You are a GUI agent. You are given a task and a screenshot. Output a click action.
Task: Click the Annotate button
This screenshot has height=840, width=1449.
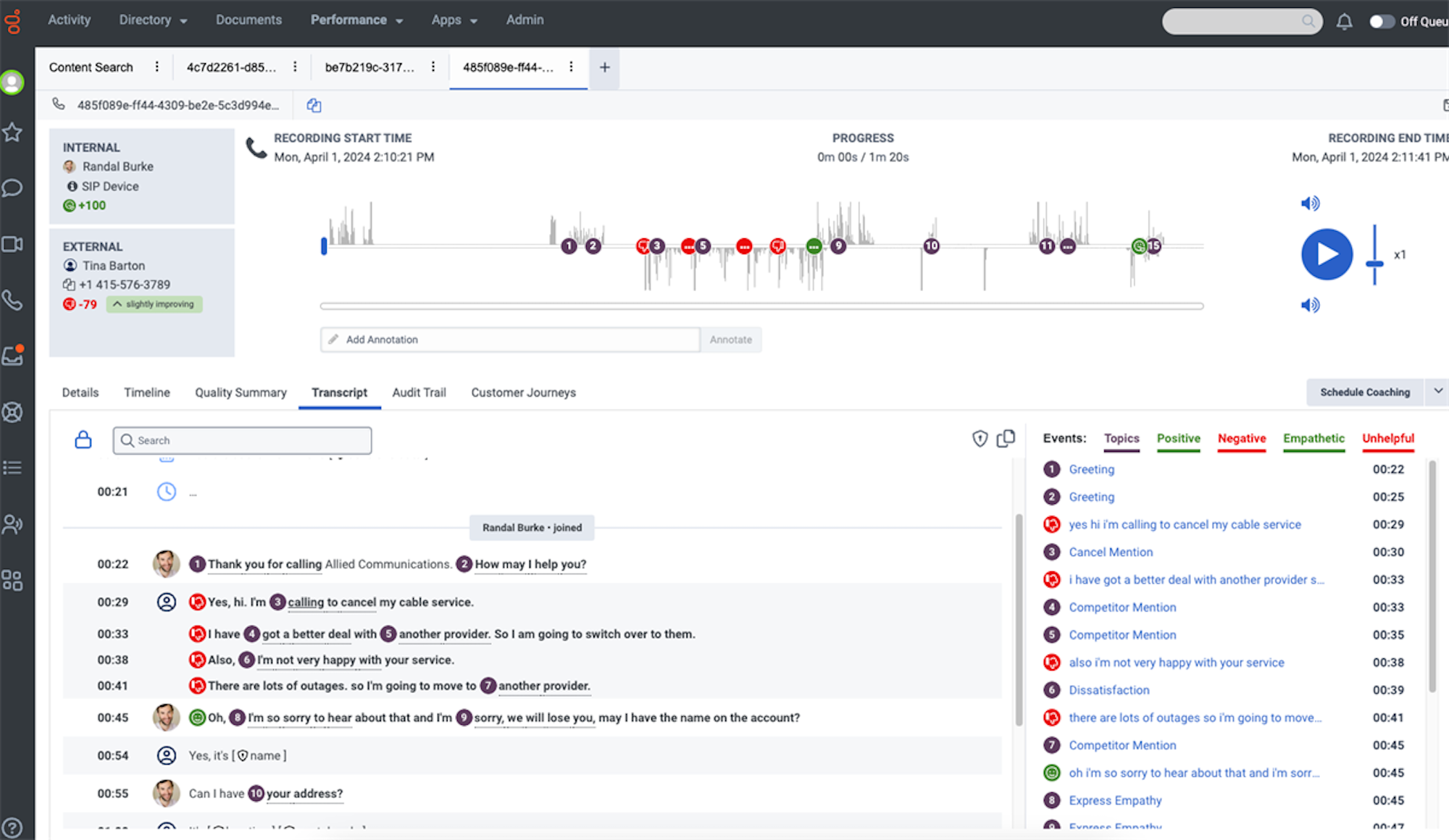tap(730, 340)
